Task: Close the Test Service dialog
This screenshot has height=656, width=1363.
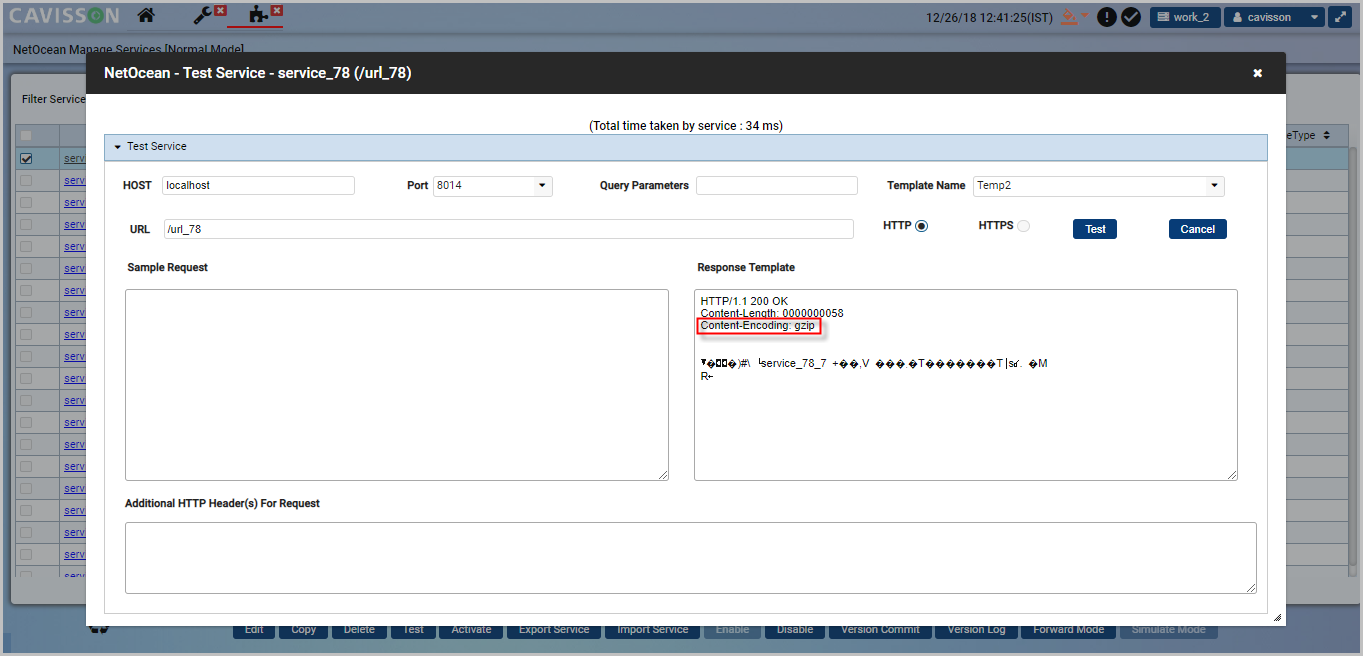Action: [x=1258, y=73]
